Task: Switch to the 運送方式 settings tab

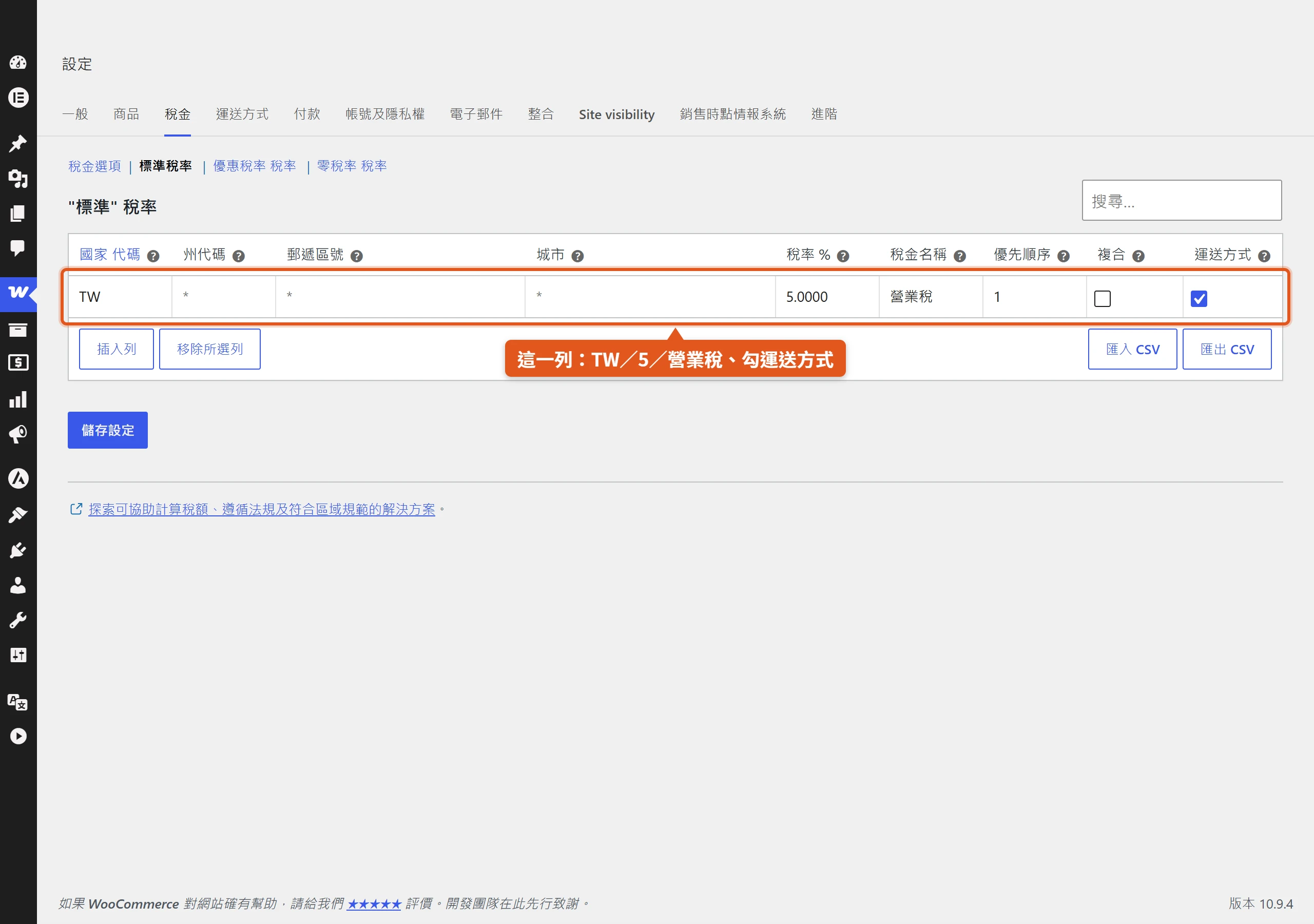Action: 242,114
